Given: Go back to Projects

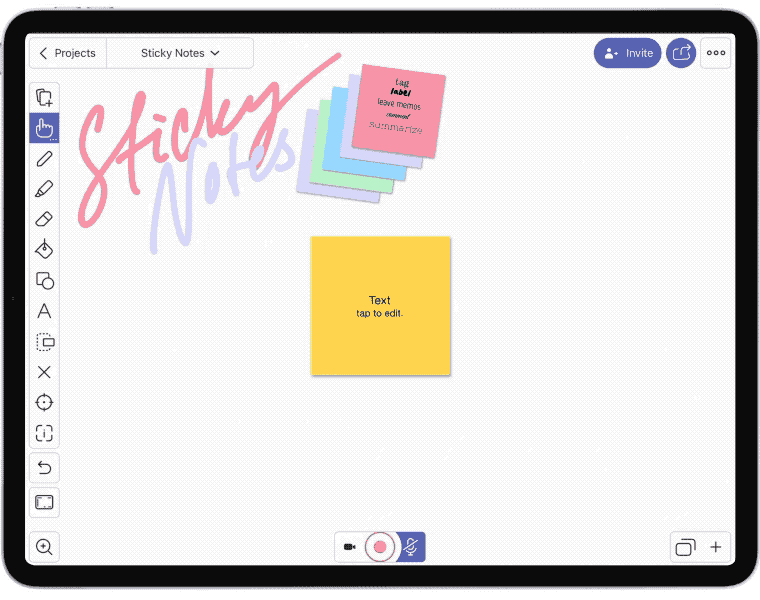Looking at the screenshot, I should tap(67, 53).
